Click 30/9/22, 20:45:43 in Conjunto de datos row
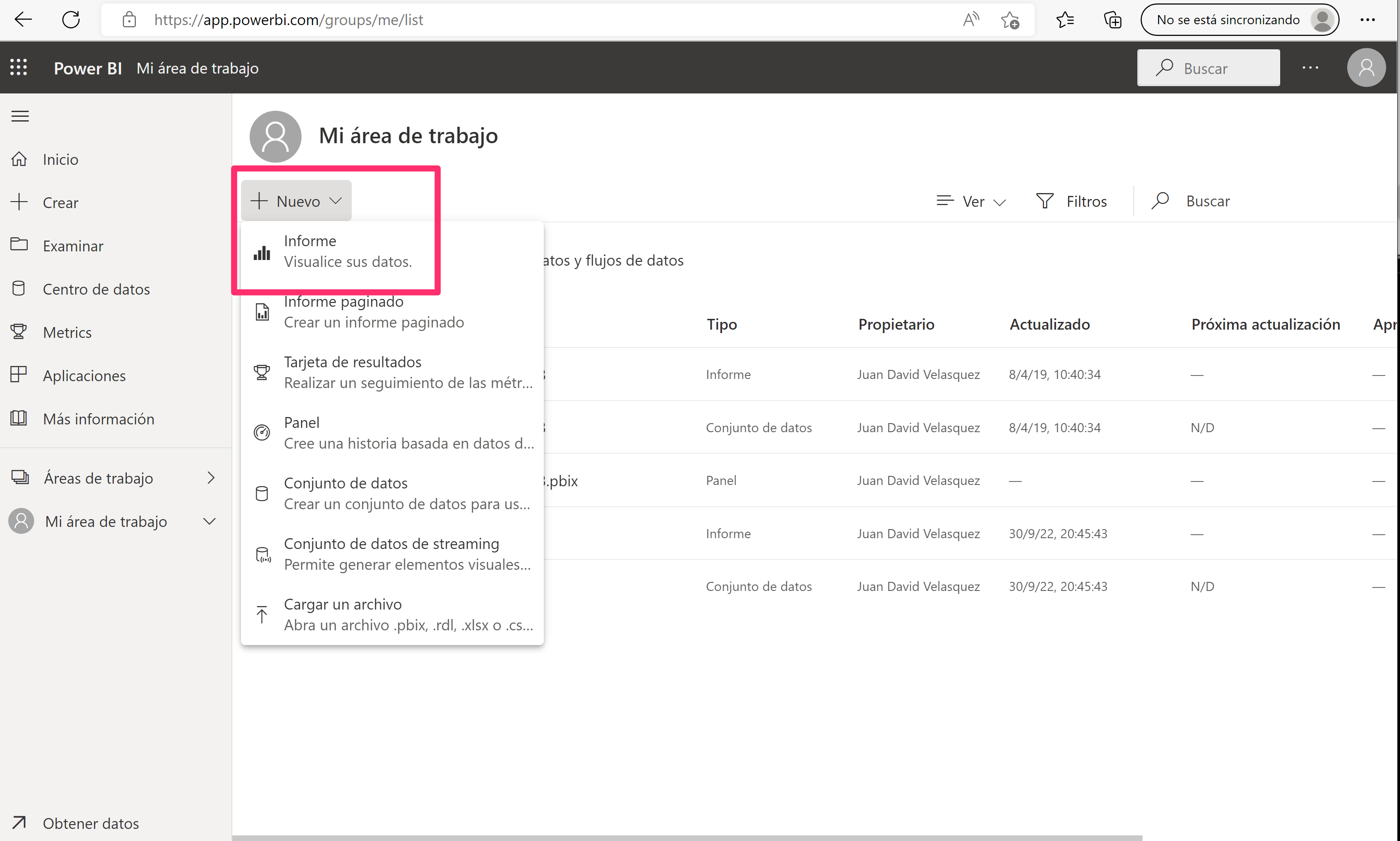1400x841 pixels. point(1057,587)
